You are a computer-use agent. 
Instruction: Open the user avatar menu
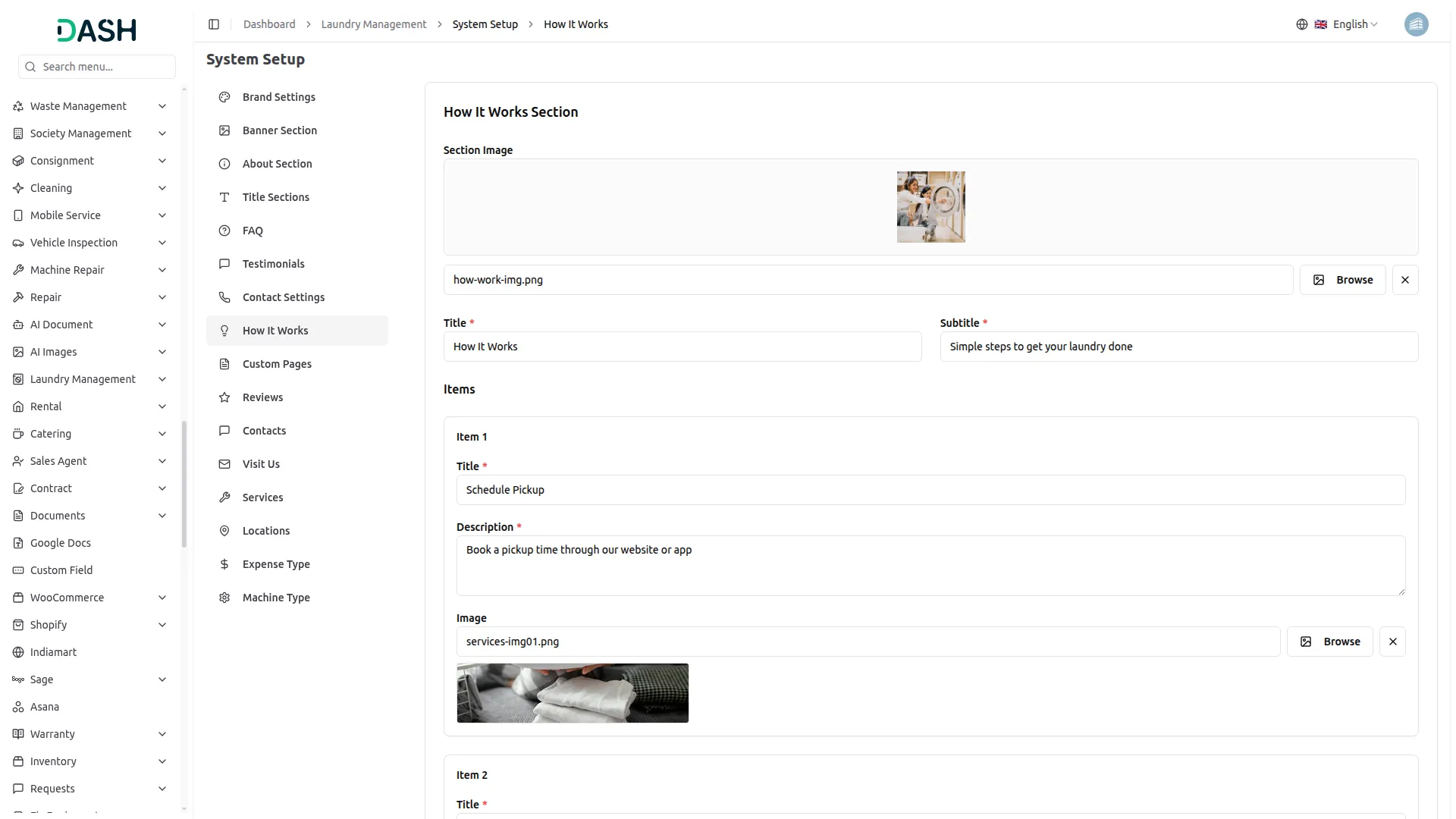point(1416,24)
